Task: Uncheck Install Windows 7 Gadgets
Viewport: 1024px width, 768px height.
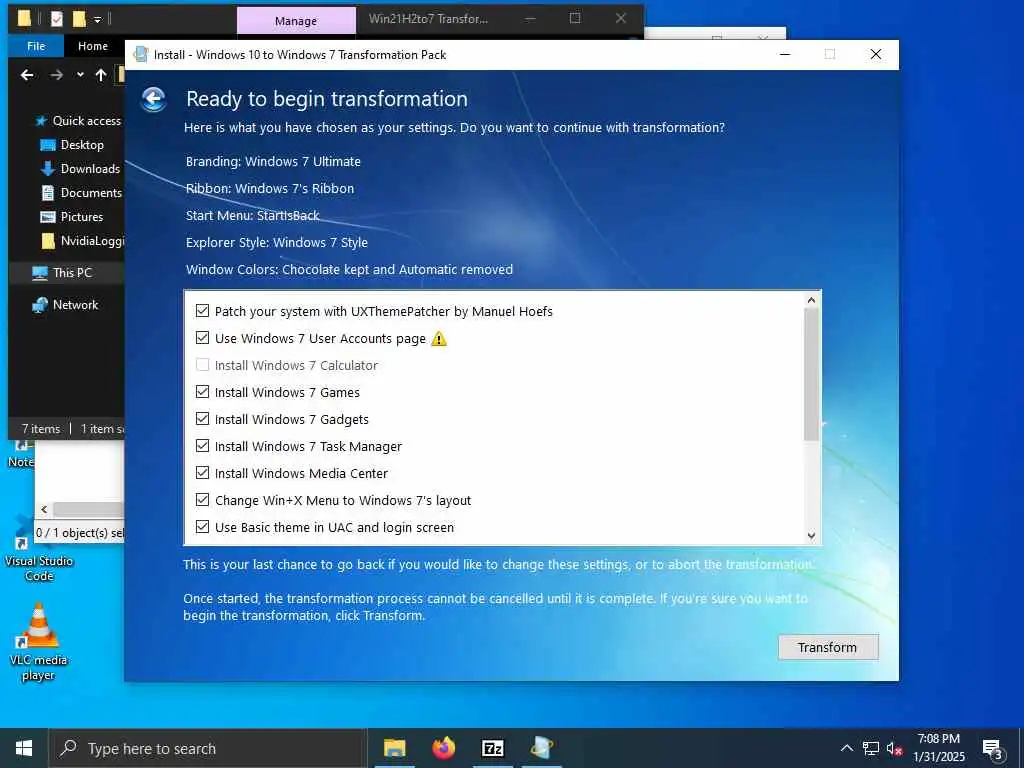Action: 202,419
